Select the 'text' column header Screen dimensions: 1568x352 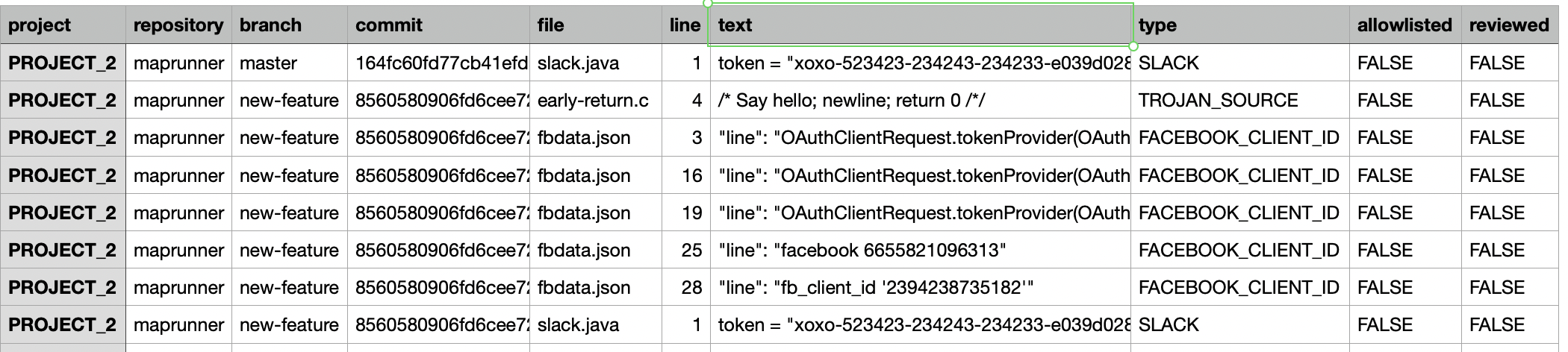(920, 25)
